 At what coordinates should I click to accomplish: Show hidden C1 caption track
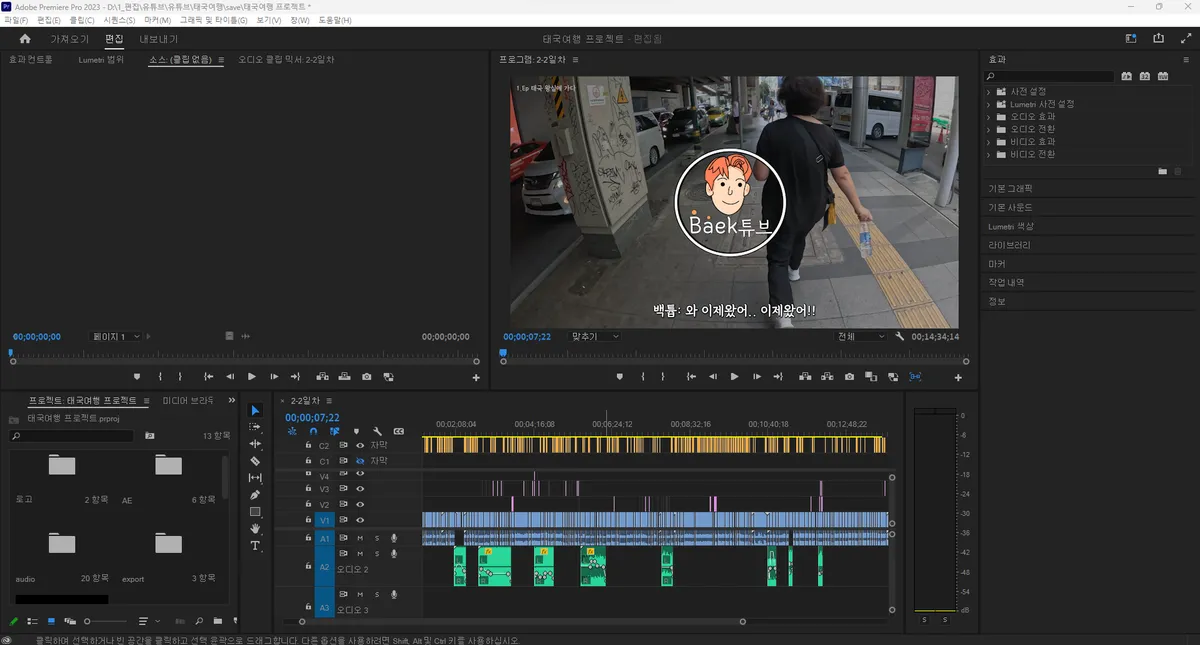360,461
